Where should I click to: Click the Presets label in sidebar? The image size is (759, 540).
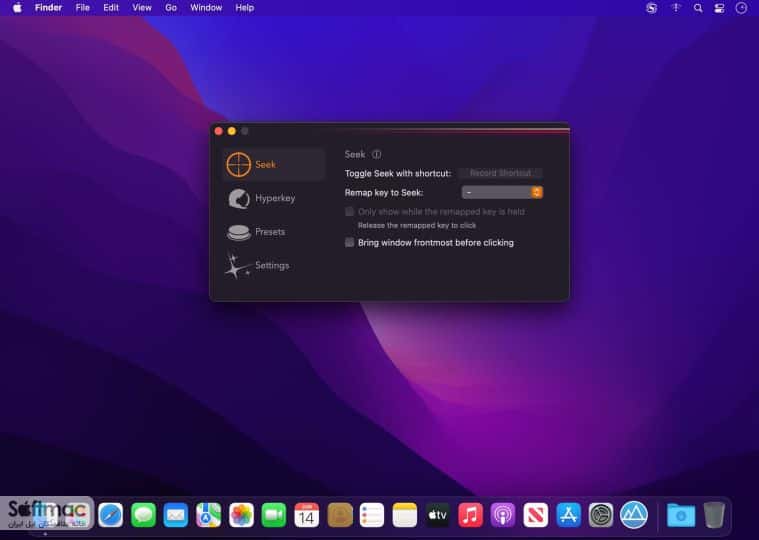pyautogui.click(x=270, y=232)
